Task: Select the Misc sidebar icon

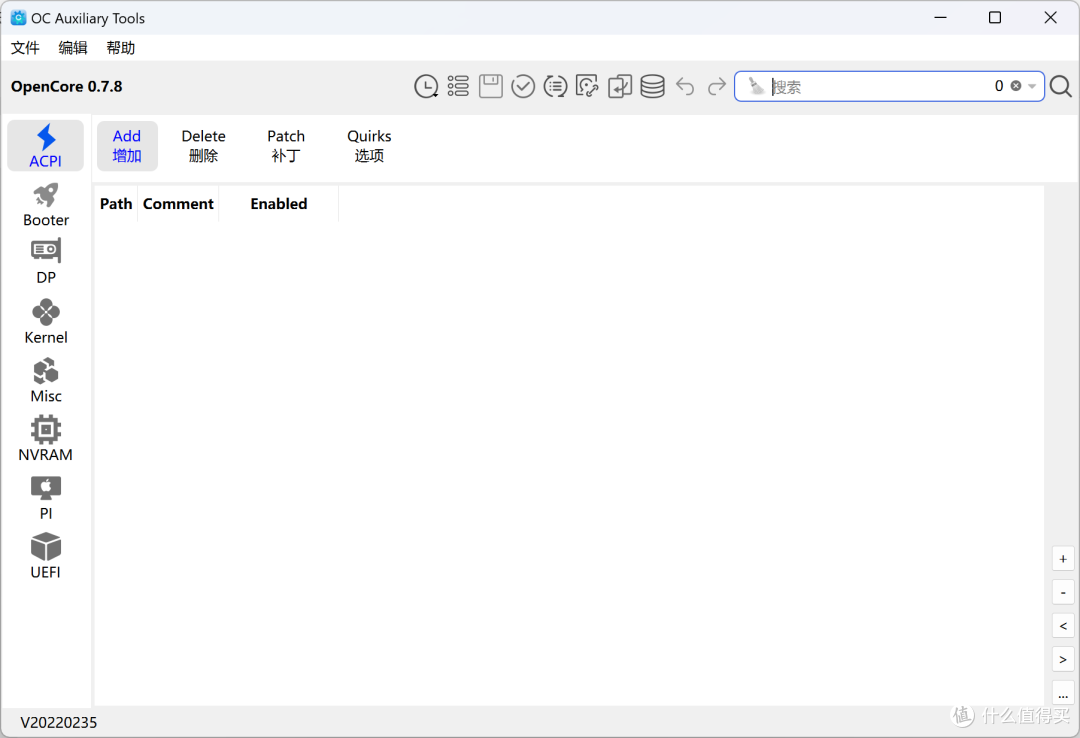Action: tap(46, 381)
